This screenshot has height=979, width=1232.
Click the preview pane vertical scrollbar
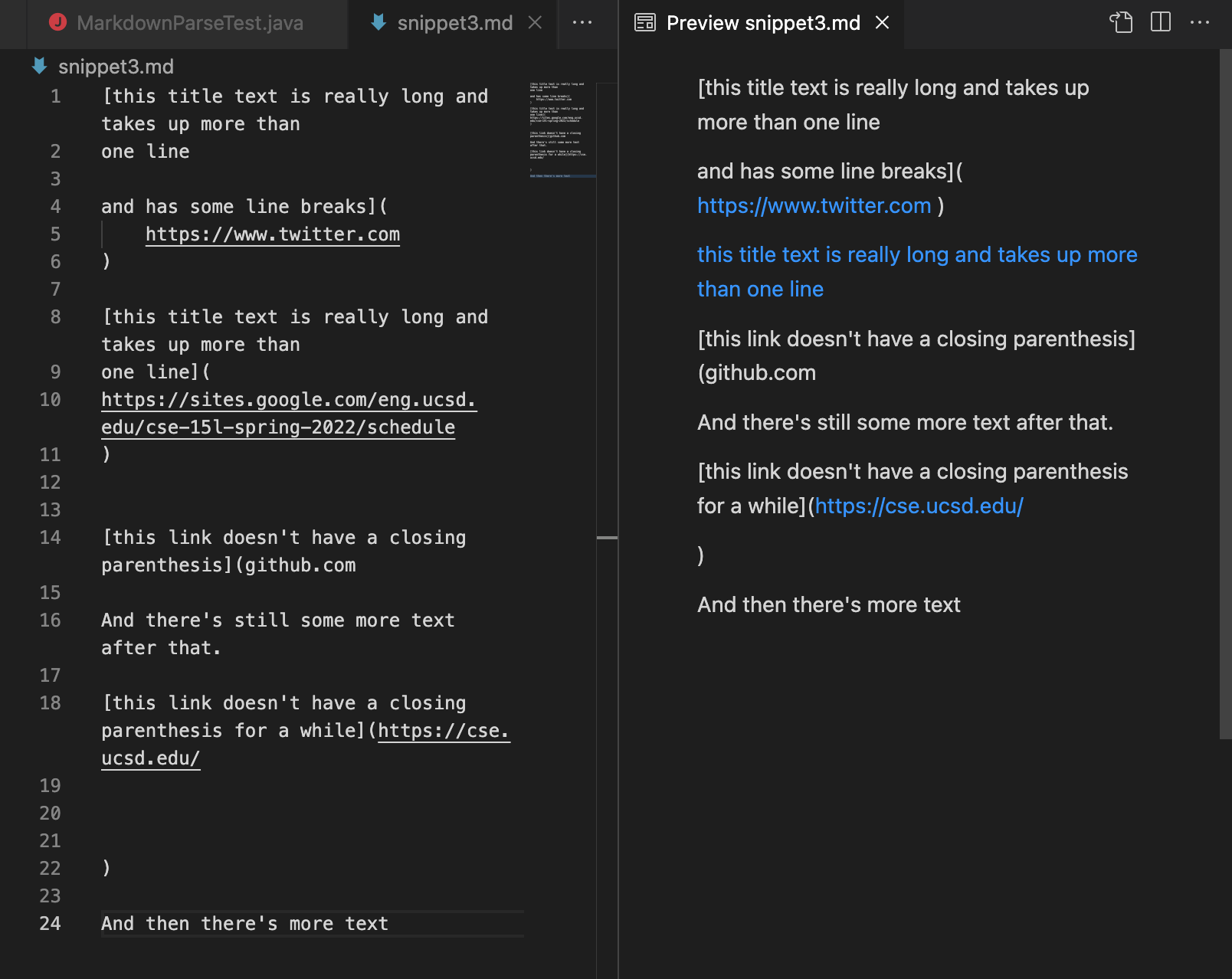pos(1225,395)
